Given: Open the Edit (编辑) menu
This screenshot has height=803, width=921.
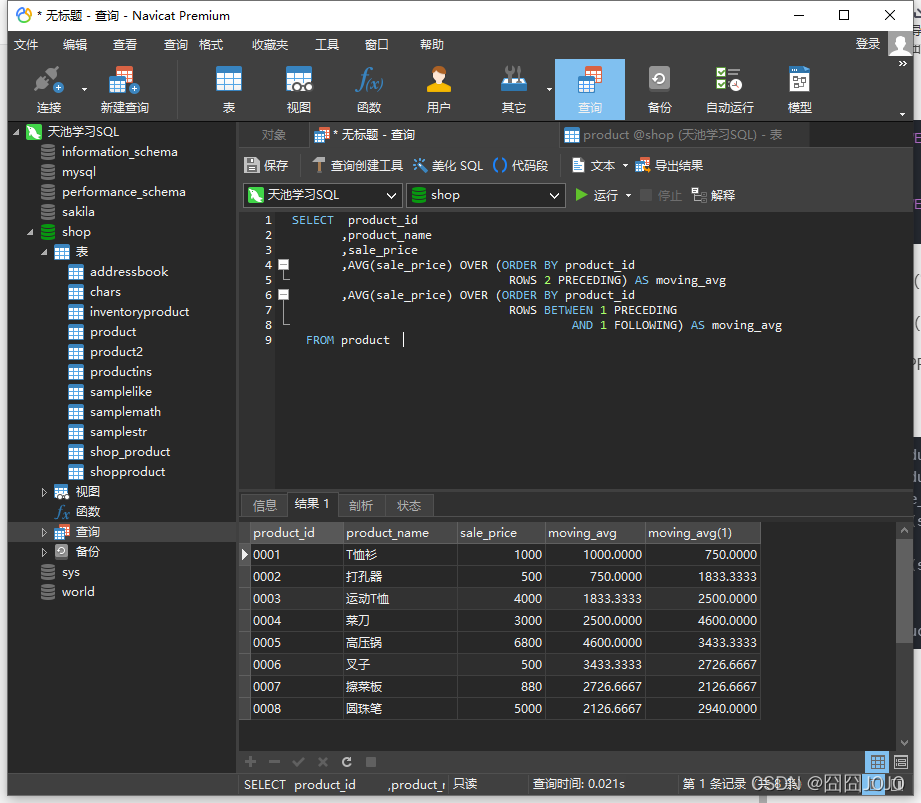Looking at the screenshot, I should (x=75, y=45).
